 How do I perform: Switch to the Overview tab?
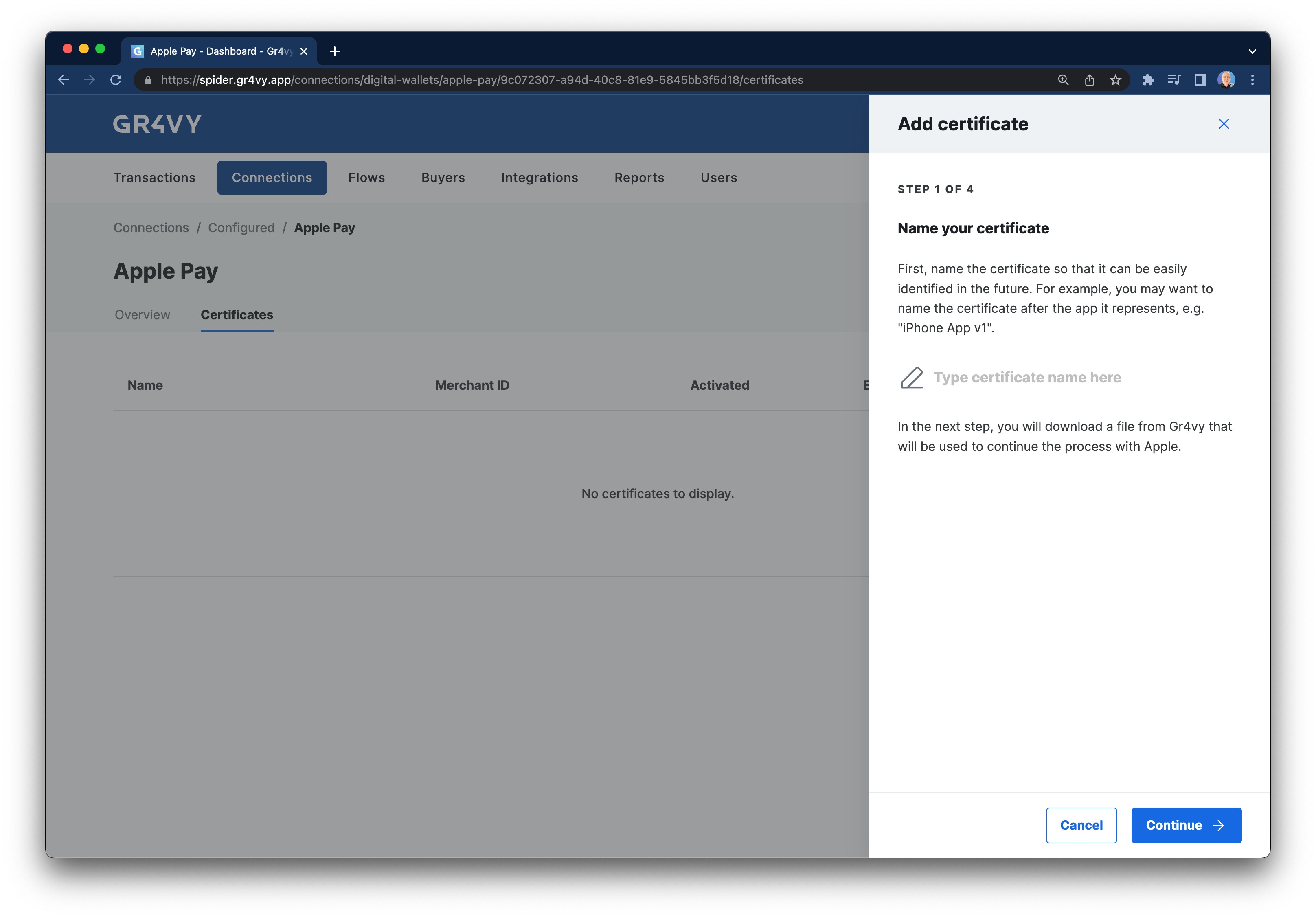(x=142, y=315)
